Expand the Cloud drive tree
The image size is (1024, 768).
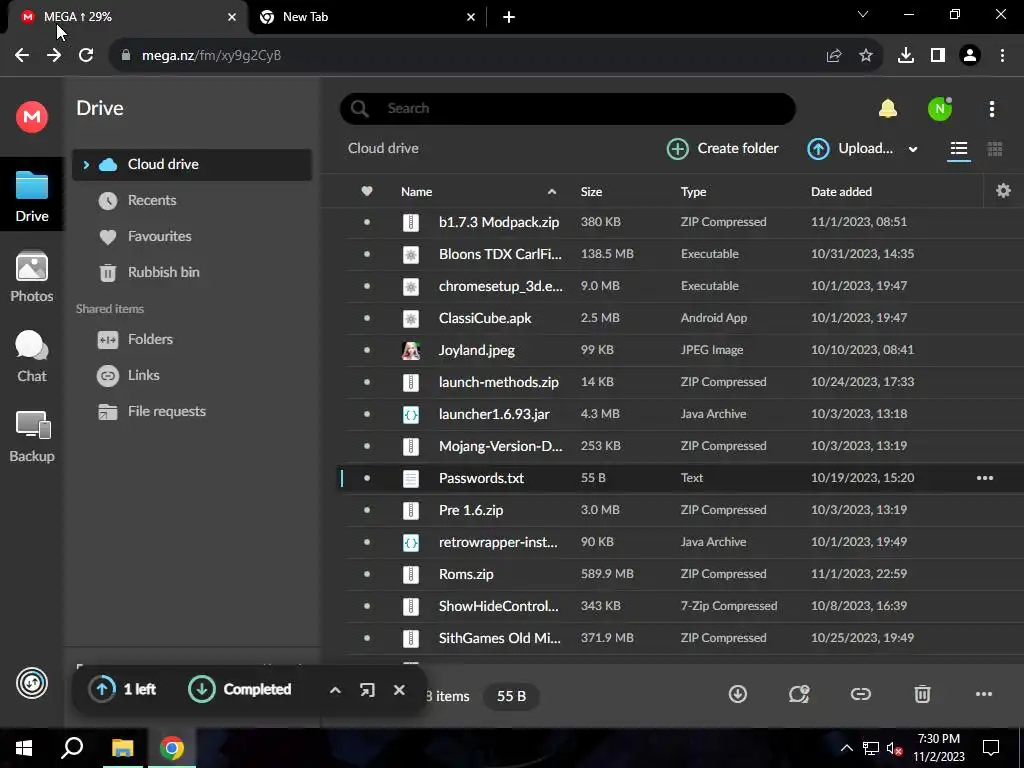[86, 165]
